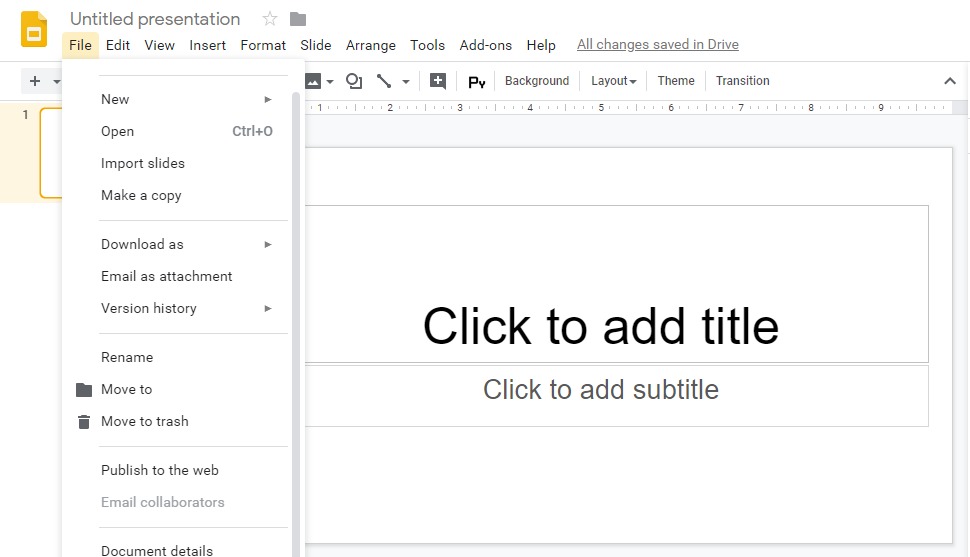Select the line tool icon
This screenshot has width=970, height=557.
[x=384, y=81]
